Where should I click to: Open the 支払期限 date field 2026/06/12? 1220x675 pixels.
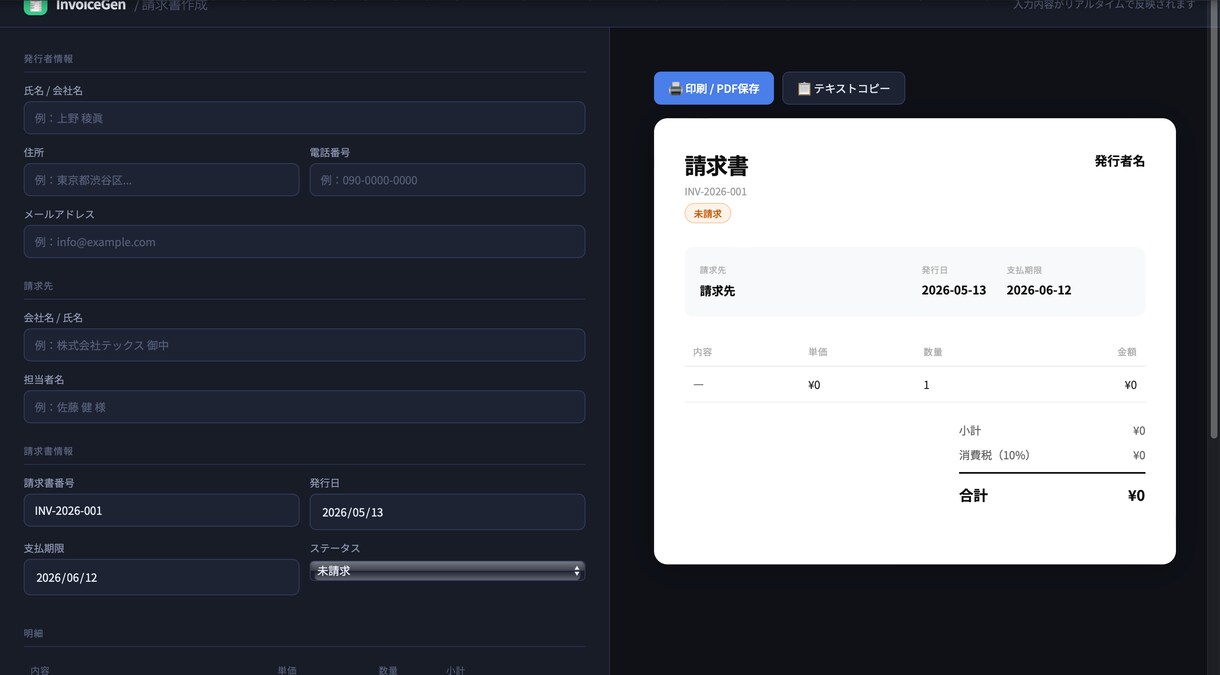pos(161,577)
